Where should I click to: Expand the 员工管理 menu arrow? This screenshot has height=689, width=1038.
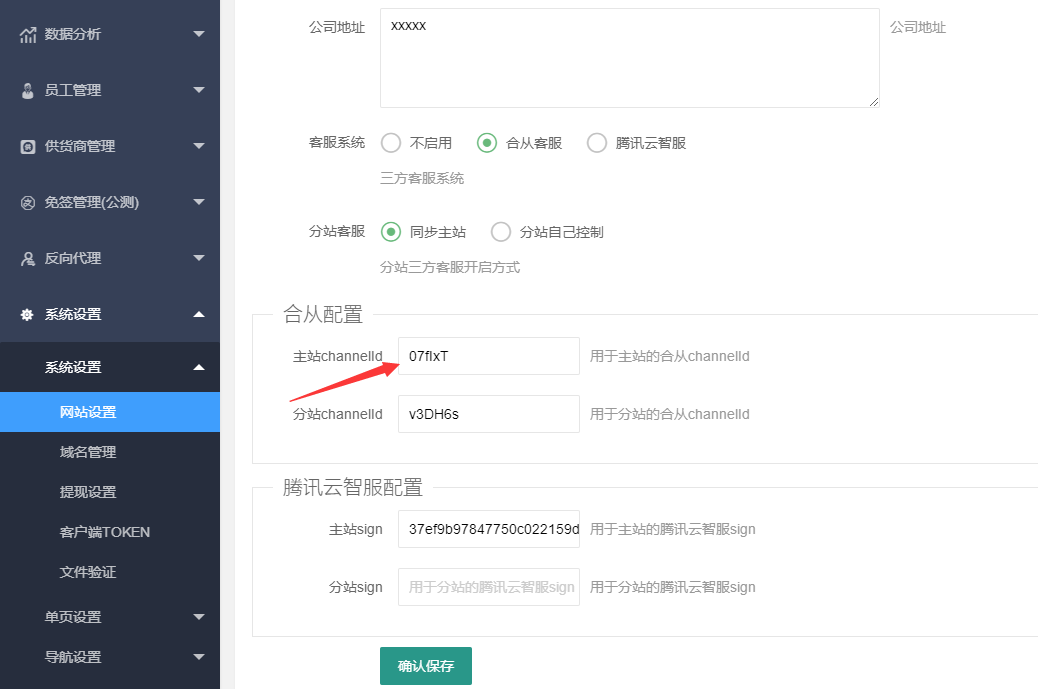[x=199, y=90]
